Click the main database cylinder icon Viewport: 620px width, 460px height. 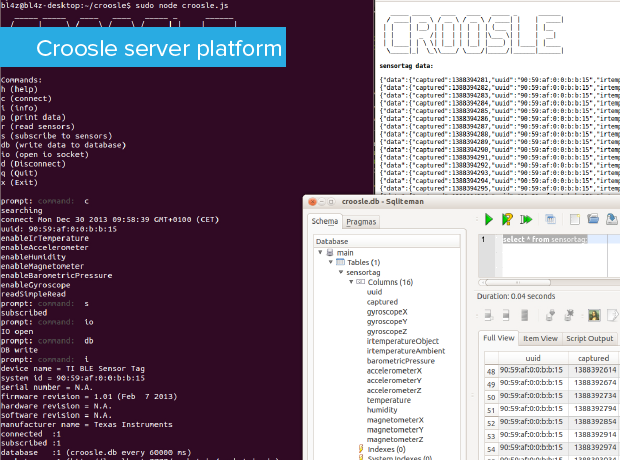[x=330, y=252]
